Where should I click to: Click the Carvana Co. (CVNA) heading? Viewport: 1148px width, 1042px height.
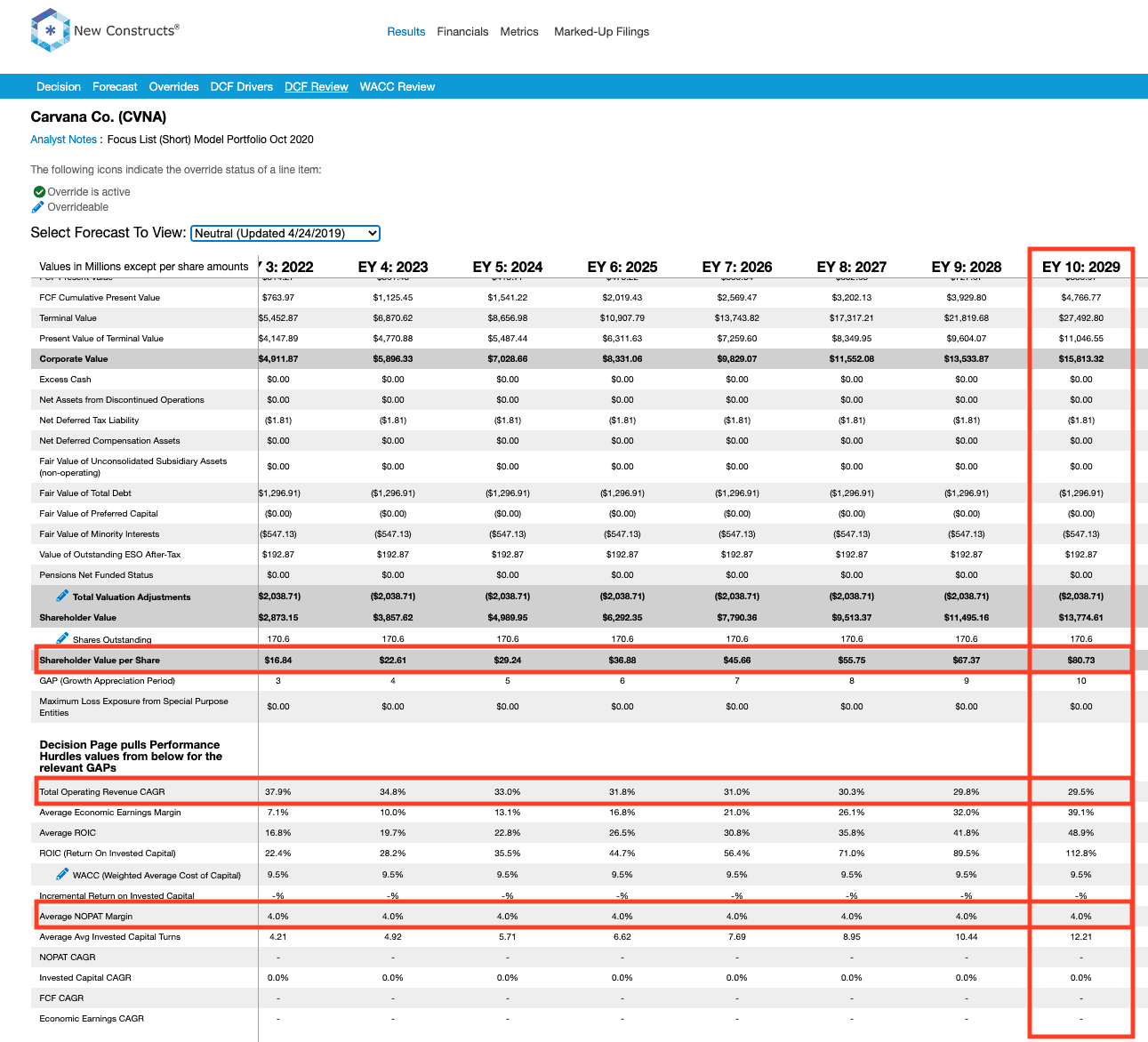99,116
